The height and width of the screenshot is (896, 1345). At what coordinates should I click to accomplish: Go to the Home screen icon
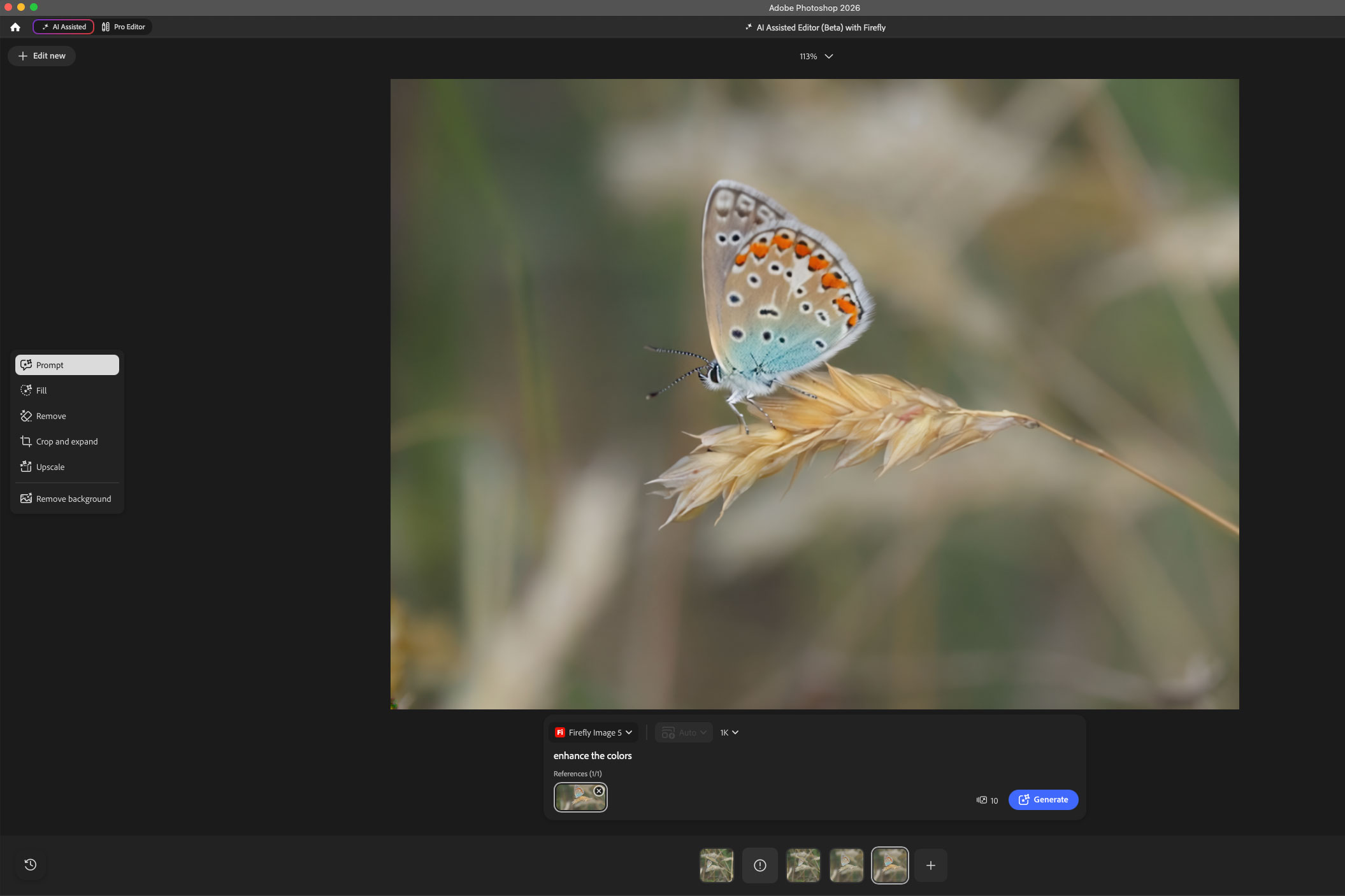pos(15,27)
